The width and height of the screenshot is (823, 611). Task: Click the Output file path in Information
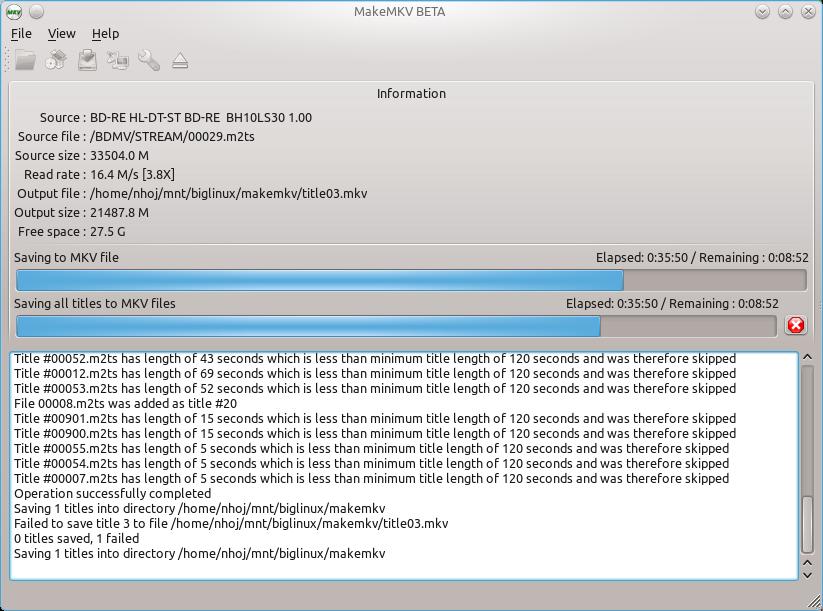(x=228, y=193)
